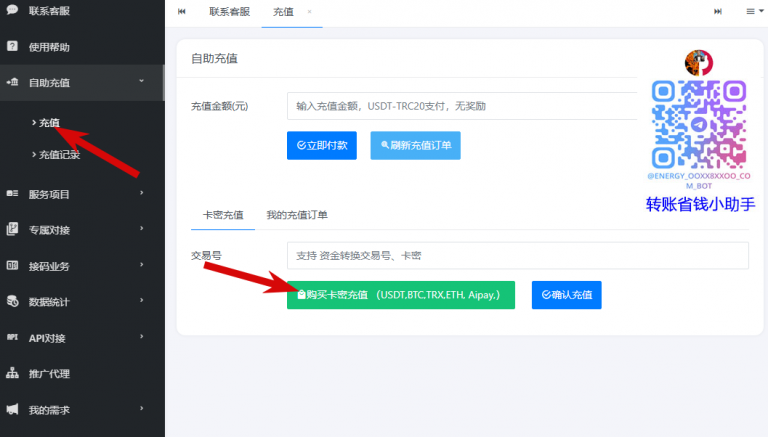768x437 pixels.
Task: Click the 确认充值 button
Action: pyautogui.click(x=567, y=295)
